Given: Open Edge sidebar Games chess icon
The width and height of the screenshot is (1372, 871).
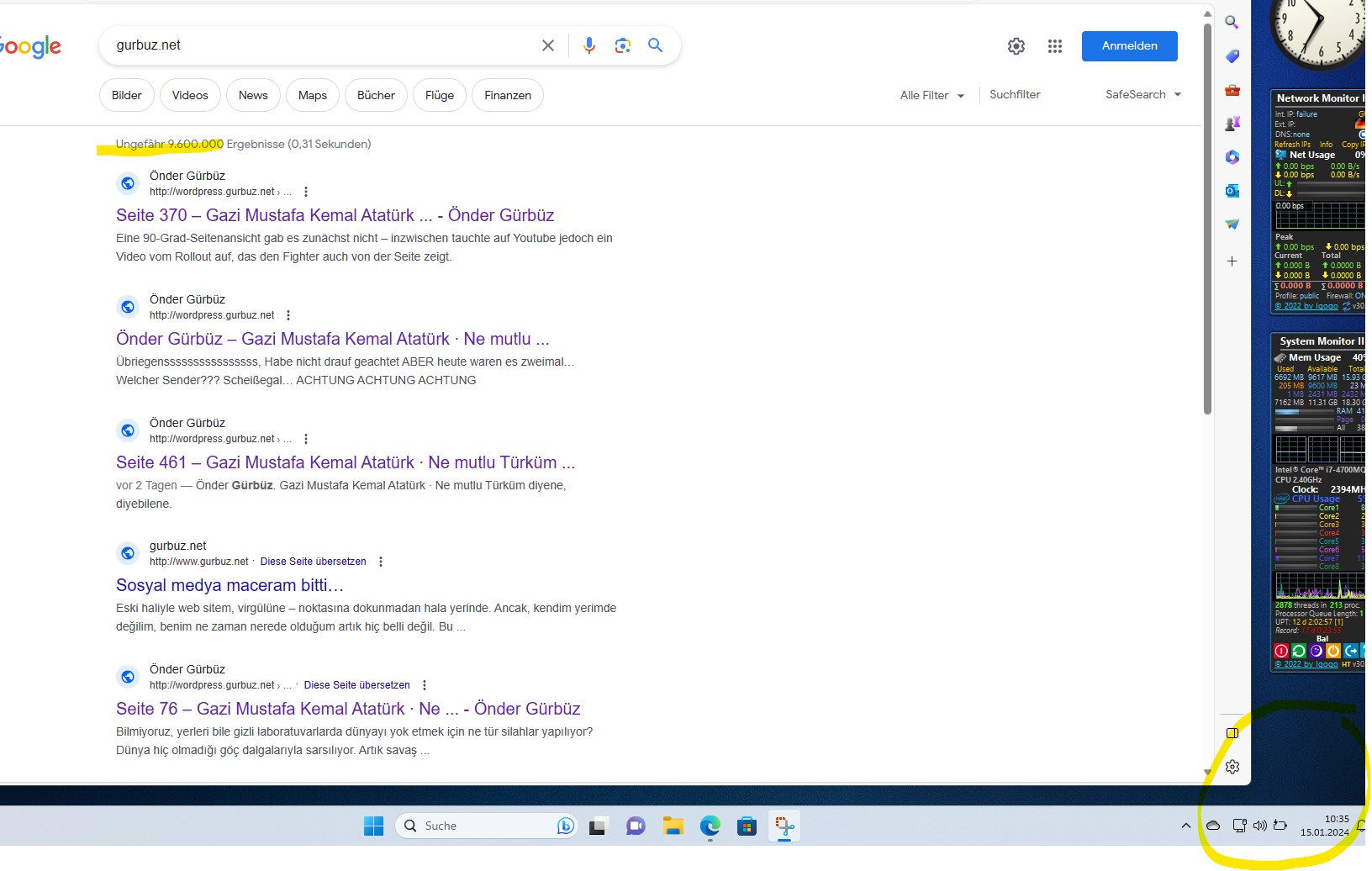Looking at the screenshot, I should point(1232,124).
